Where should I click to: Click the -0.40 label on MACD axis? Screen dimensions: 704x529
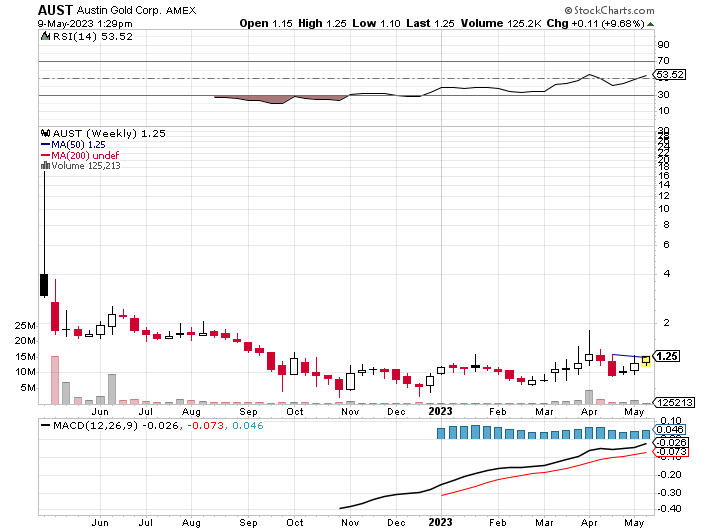(x=669, y=509)
